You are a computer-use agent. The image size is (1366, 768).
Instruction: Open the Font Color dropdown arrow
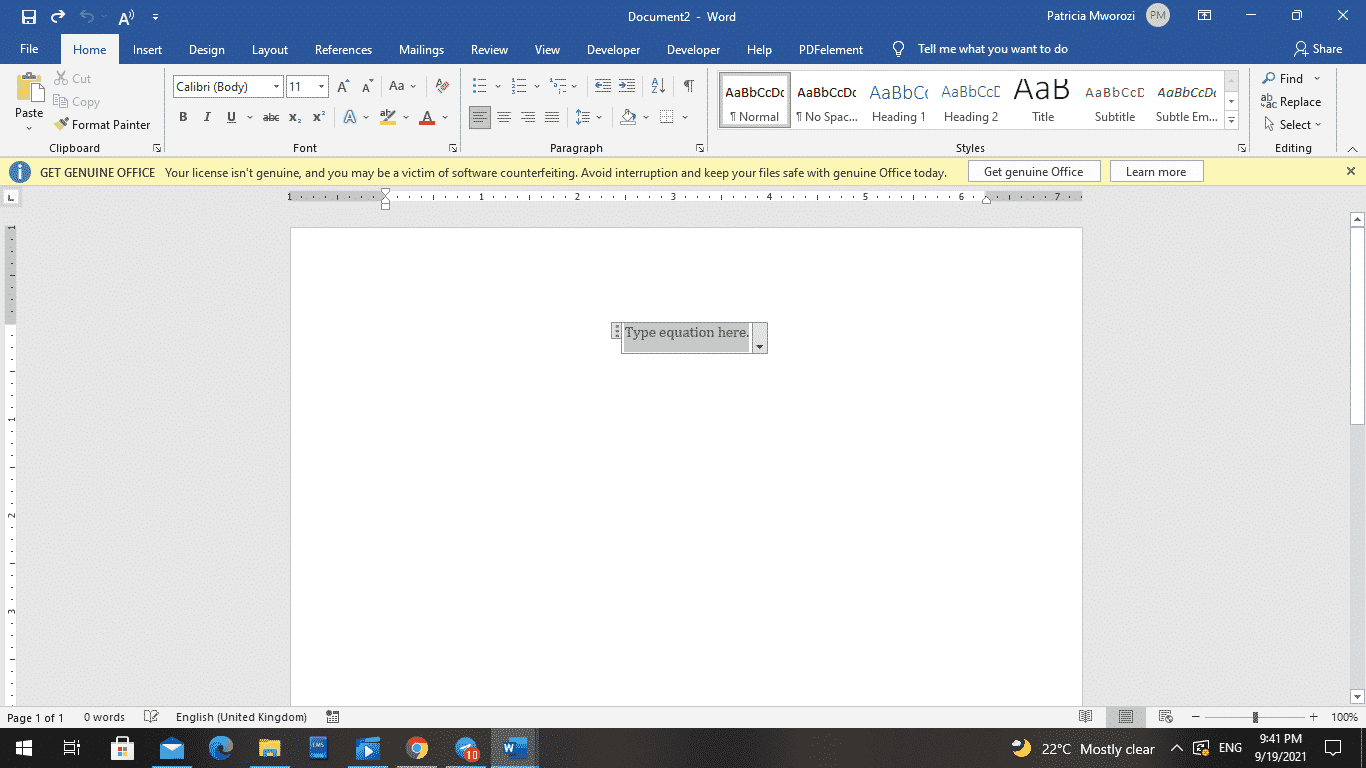pos(444,117)
